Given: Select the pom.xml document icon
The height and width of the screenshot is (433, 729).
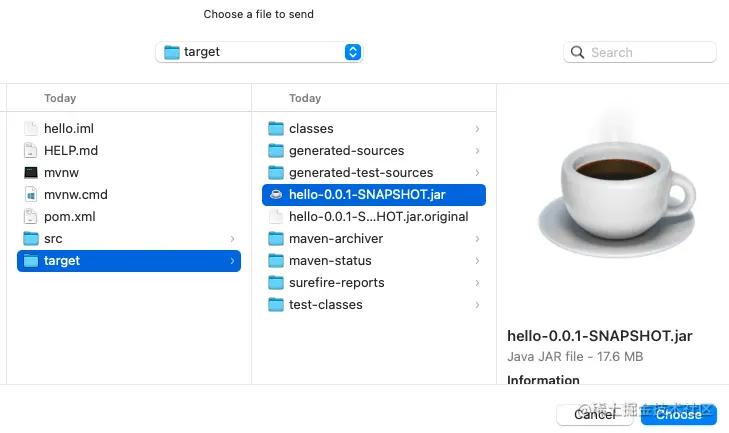Looking at the screenshot, I should pos(31,216).
